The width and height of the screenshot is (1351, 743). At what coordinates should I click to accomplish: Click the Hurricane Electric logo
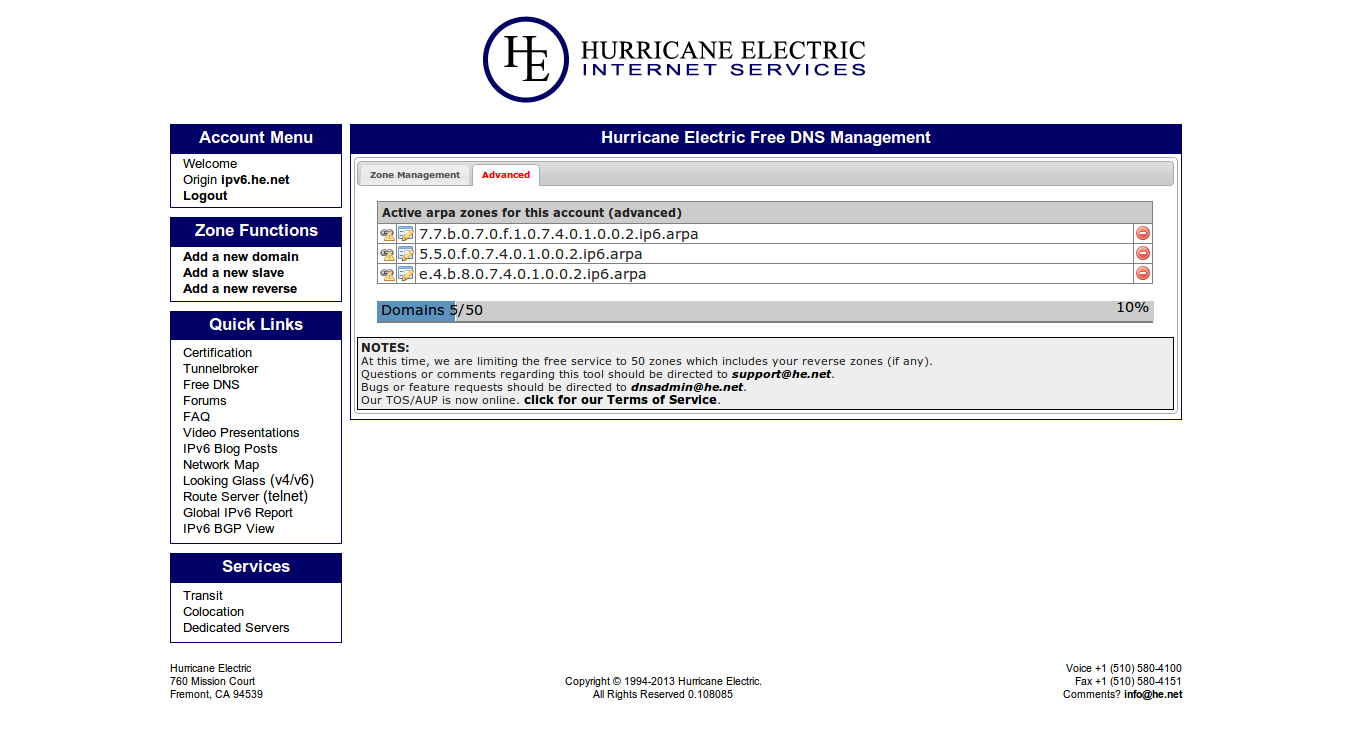coord(675,59)
